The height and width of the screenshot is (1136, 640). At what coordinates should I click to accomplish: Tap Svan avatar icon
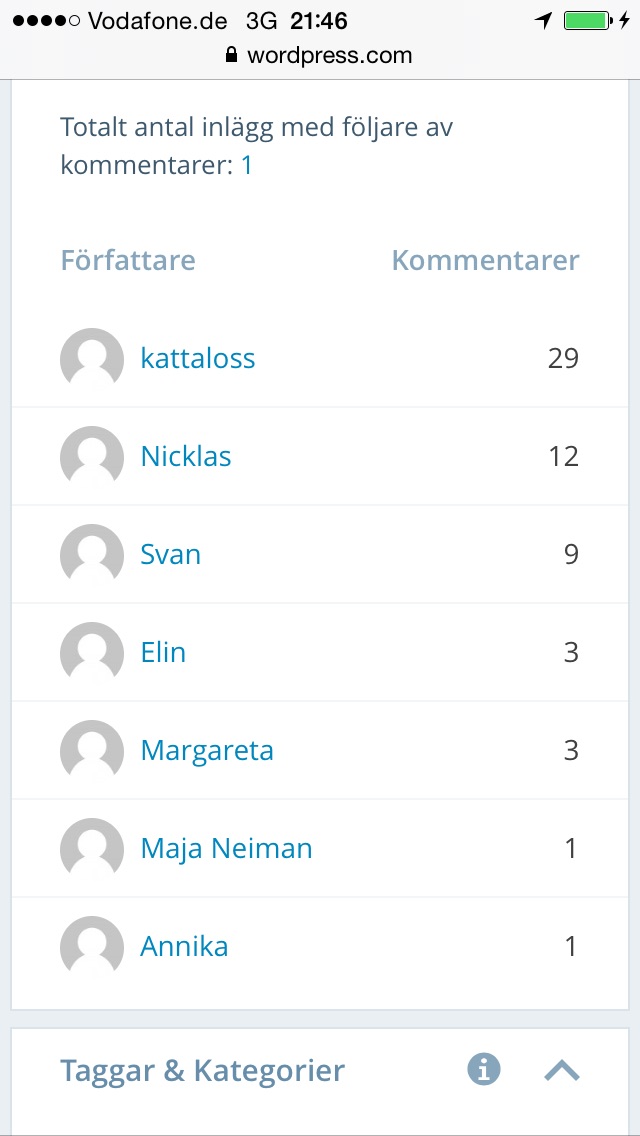[92, 554]
